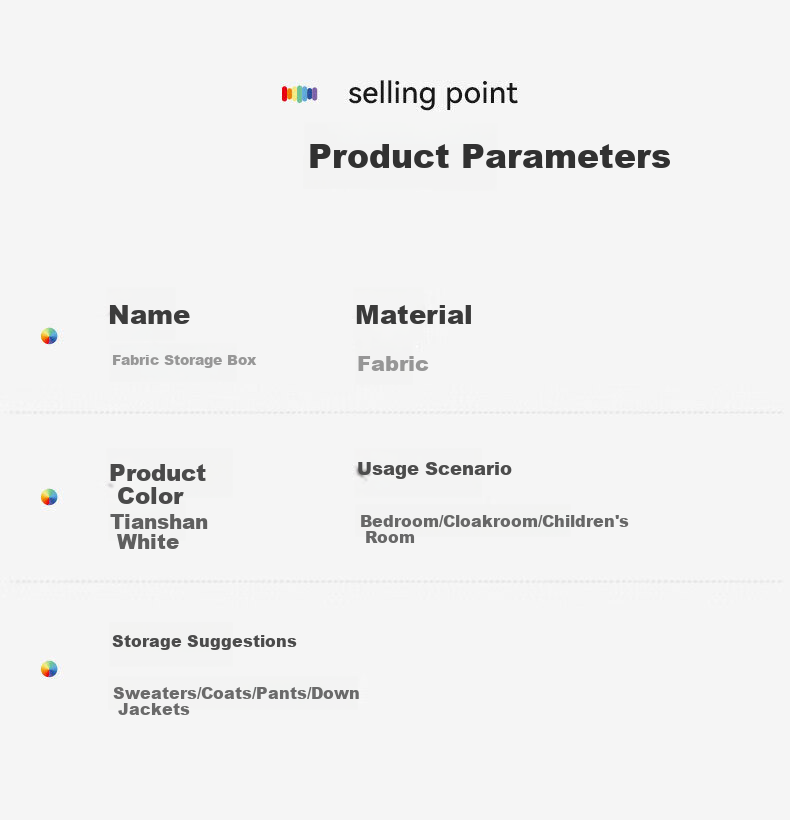The image size is (790, 820).
Task: Click the 'Fabric Storage Box' value
Action: coord(184,360)
